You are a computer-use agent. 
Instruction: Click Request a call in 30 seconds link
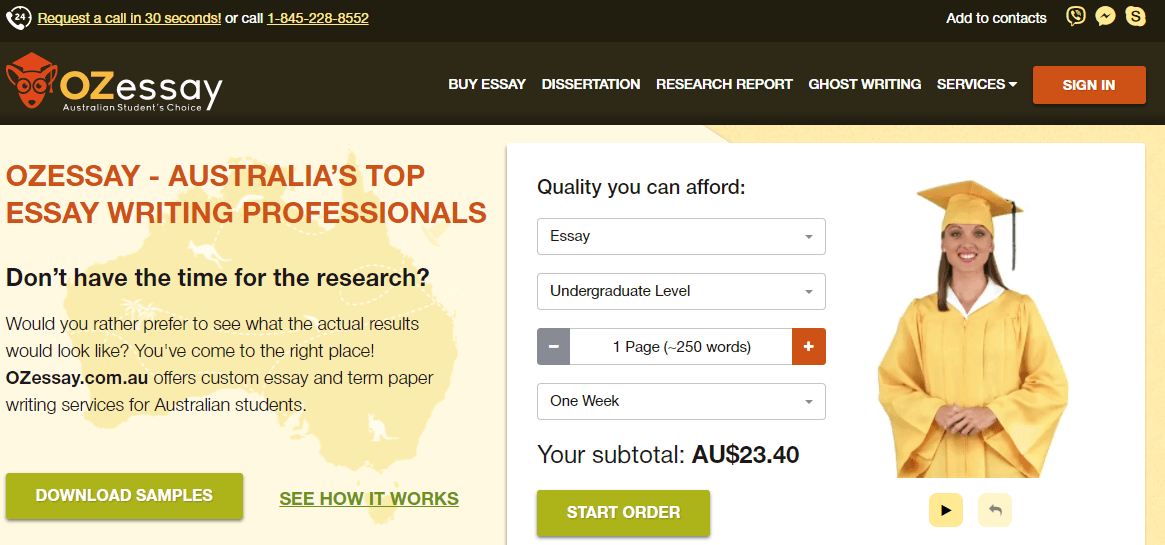click(x=129, y=18)
